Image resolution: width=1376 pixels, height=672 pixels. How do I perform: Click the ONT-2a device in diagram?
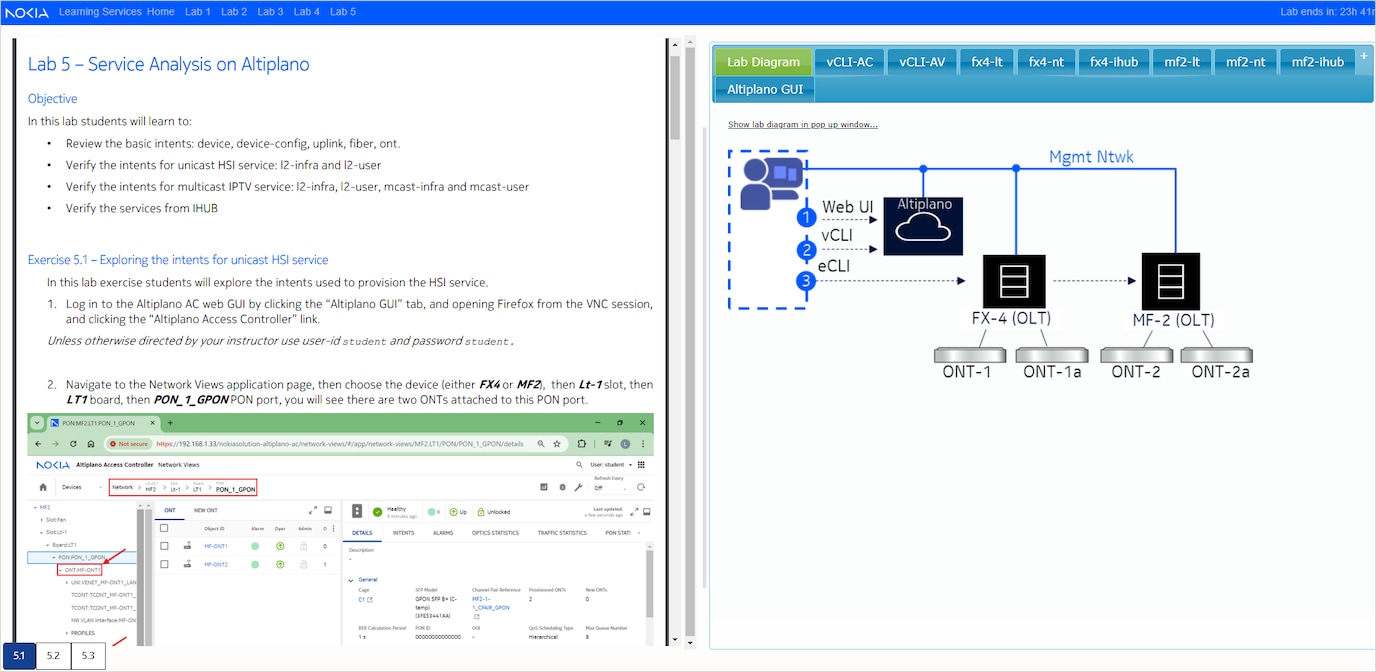pos(1216,355)
